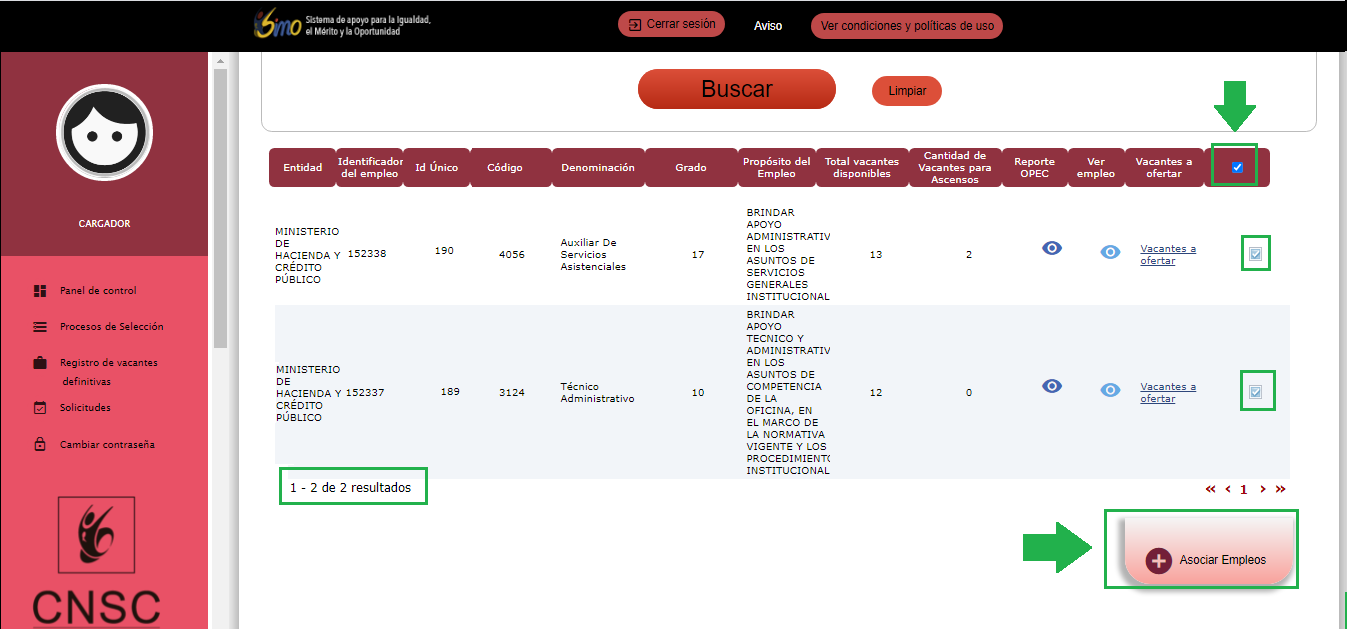Image resolution: width=1347 pixels, height=629 pixels.
Task: Click the Ver empleo eye icon for employment 152337
Action: tap(1110, 390)
